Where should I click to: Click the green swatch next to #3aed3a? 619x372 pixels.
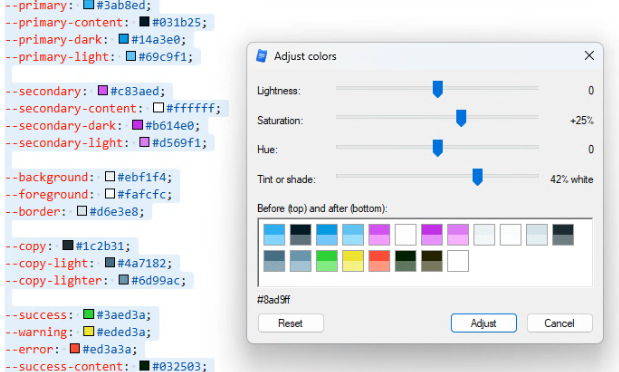(88, 314)
